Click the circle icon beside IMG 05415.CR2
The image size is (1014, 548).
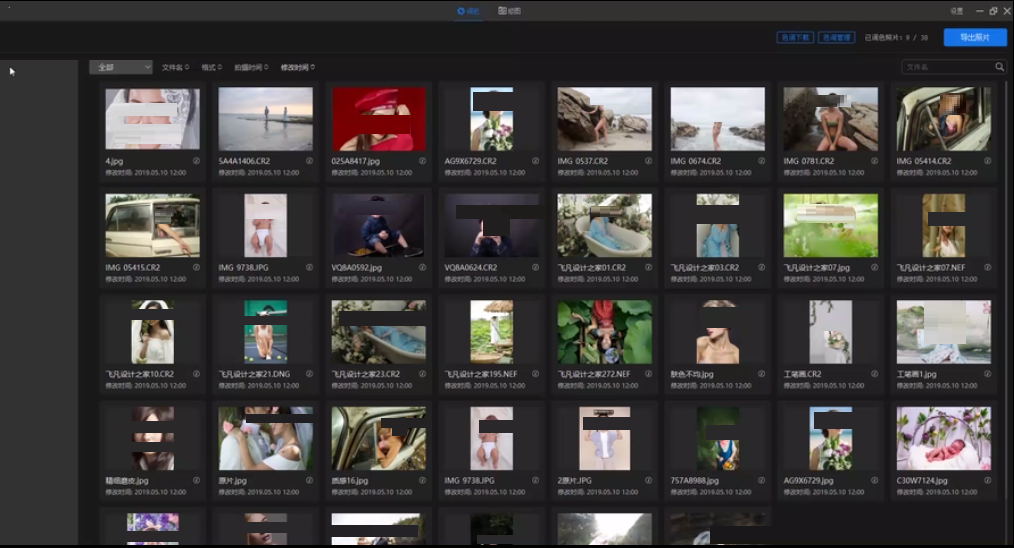[x=196, y=267]
